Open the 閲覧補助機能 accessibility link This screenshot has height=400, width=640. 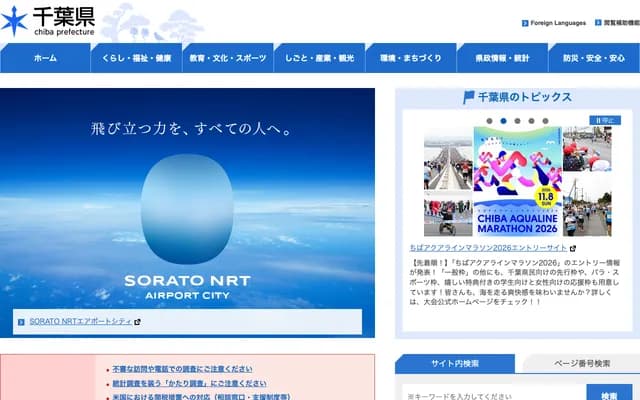[622, 23]
